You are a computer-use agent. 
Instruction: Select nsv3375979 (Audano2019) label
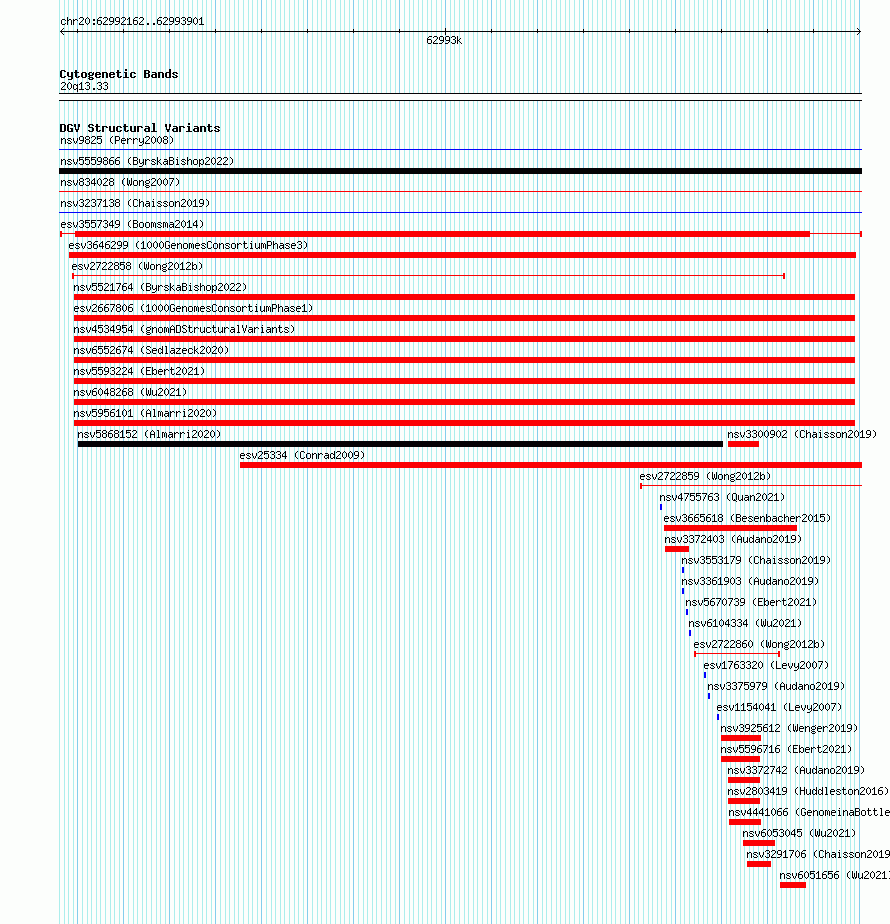(x=776, y=687)
